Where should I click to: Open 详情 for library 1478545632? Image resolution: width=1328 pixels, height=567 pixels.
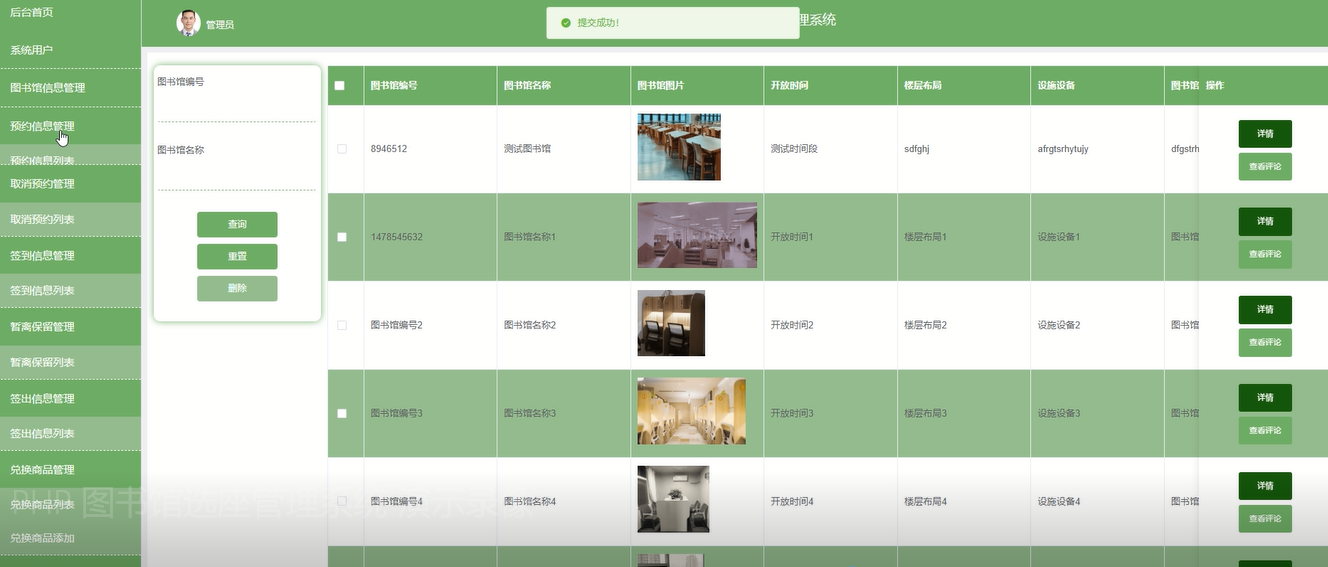tap(1265, 221)
